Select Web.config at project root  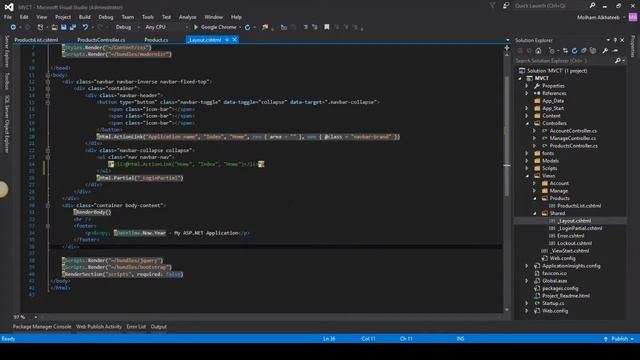click(x=555, y=311)
